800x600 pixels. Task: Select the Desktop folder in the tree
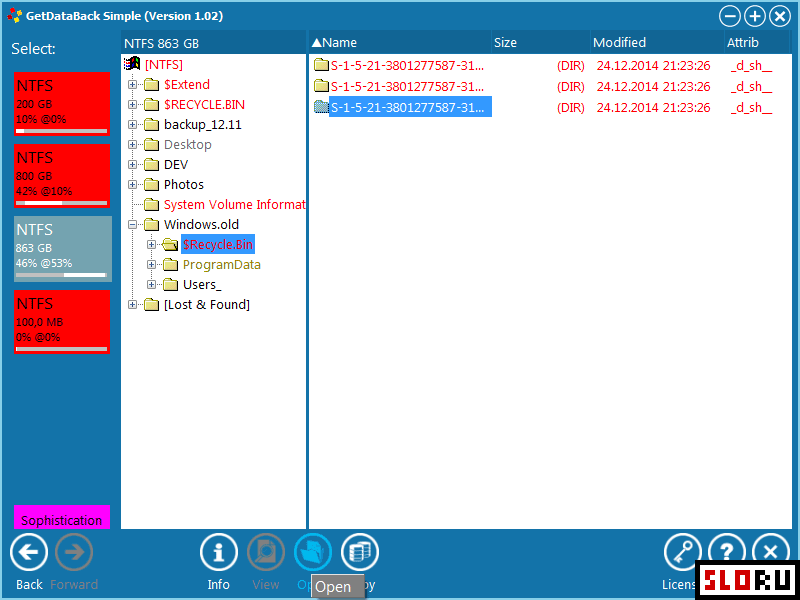pos(187,144)
